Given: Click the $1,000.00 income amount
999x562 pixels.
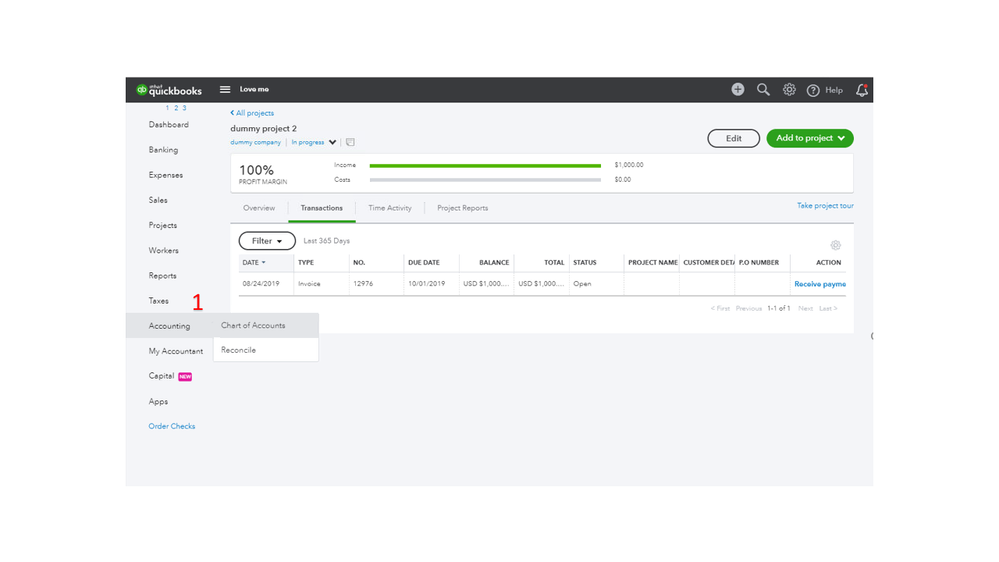Looking at the screenshot, I should coord(629,165).
